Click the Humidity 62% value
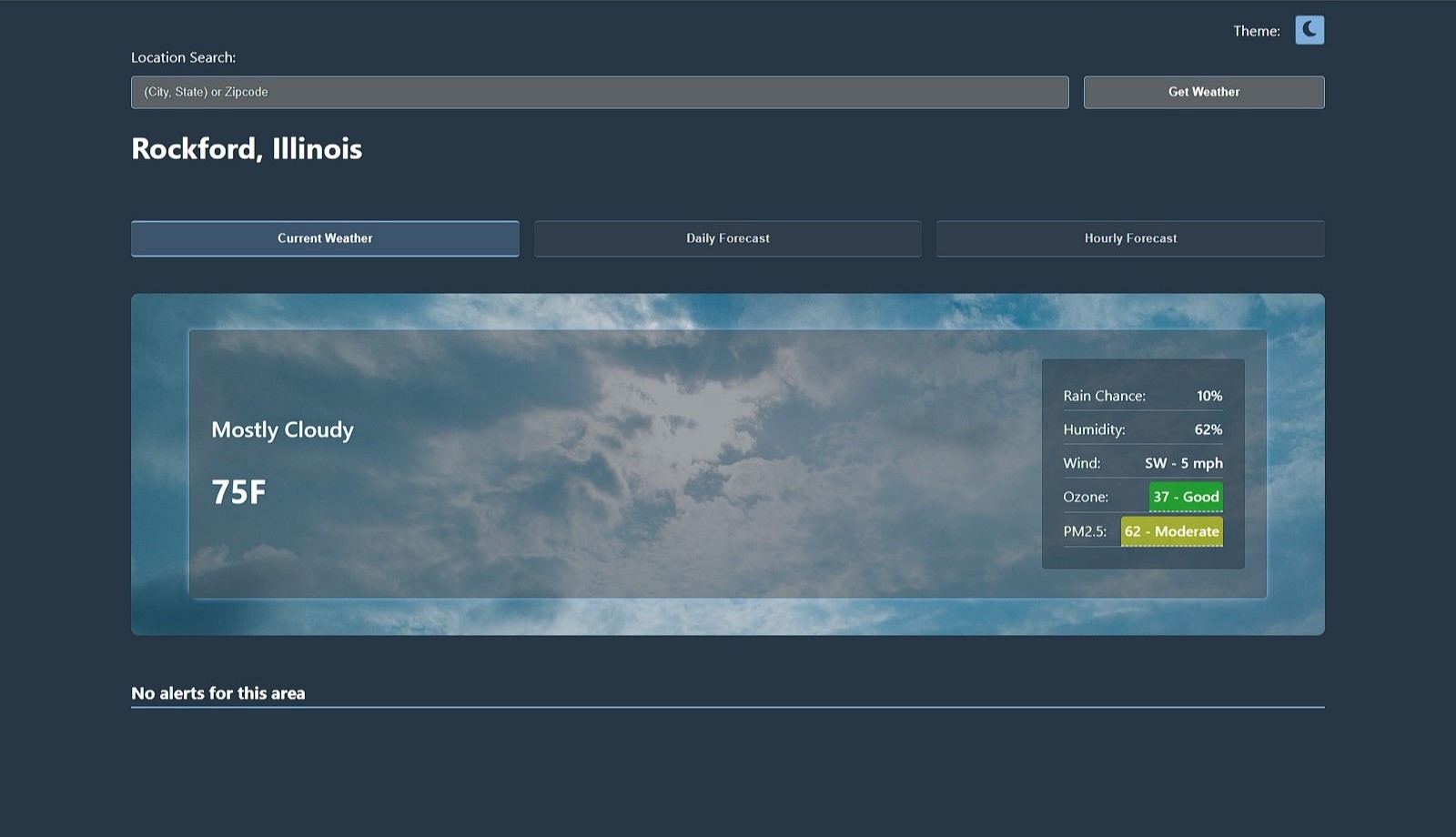The width and height of the screenshot is (1456, 837). coord(1208,429)
